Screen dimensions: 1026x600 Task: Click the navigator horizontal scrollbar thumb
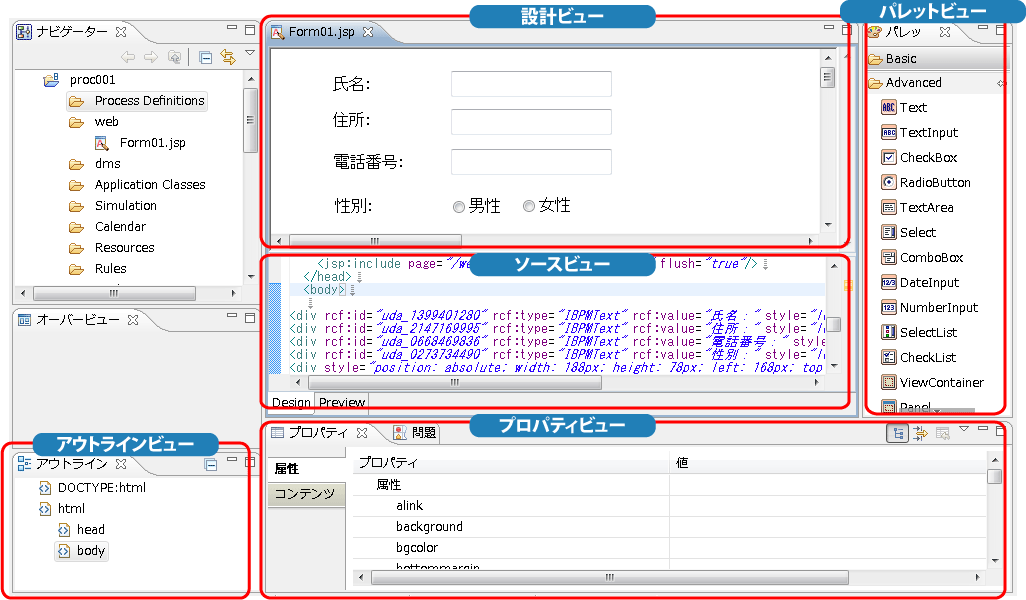[x=115, y=293]
